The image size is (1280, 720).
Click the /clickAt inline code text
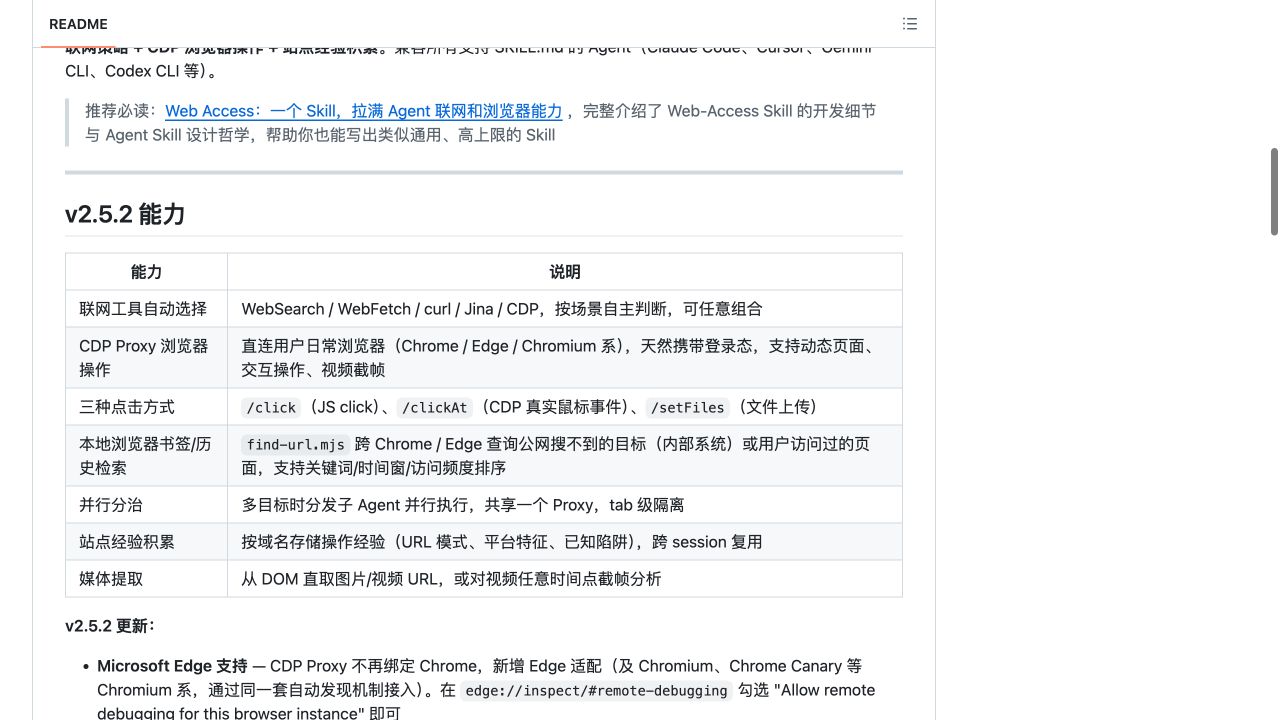(434, 407)
